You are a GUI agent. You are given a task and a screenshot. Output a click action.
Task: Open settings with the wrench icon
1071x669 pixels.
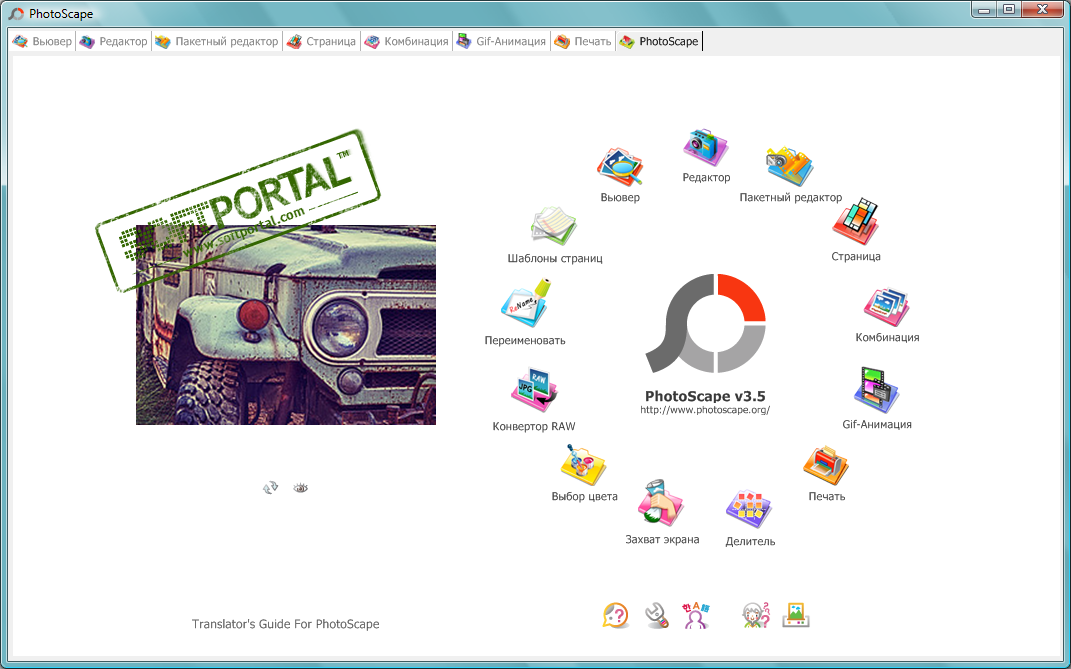(x=656, y=615)
